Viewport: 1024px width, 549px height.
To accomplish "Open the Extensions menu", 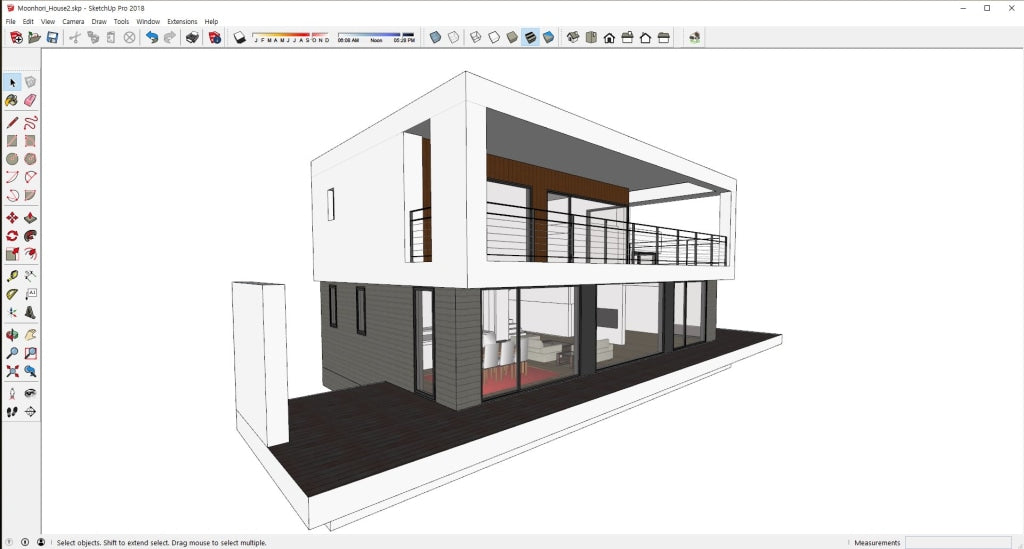I will coord(182,22).
